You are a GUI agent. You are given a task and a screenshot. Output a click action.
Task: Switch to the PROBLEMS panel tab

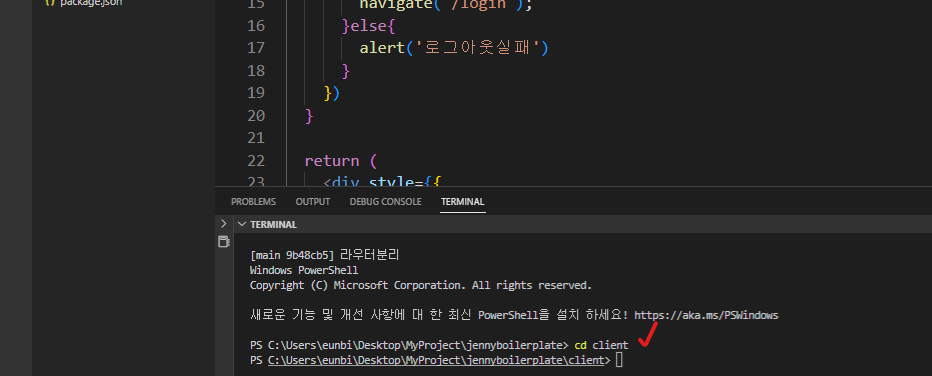253,202
